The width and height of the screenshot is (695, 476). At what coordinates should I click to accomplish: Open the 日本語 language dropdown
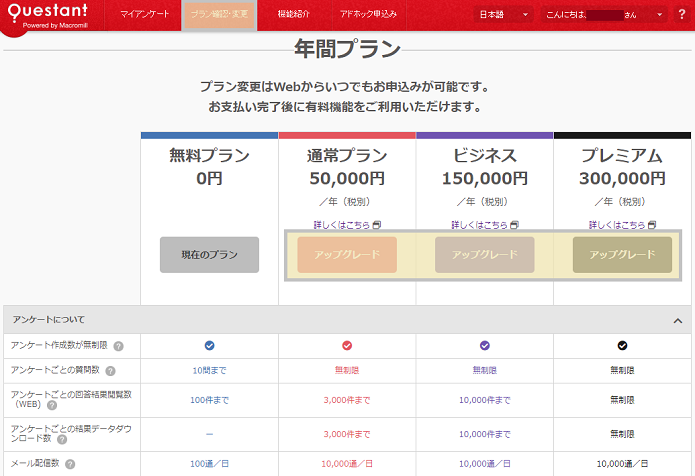click(503, 15)
